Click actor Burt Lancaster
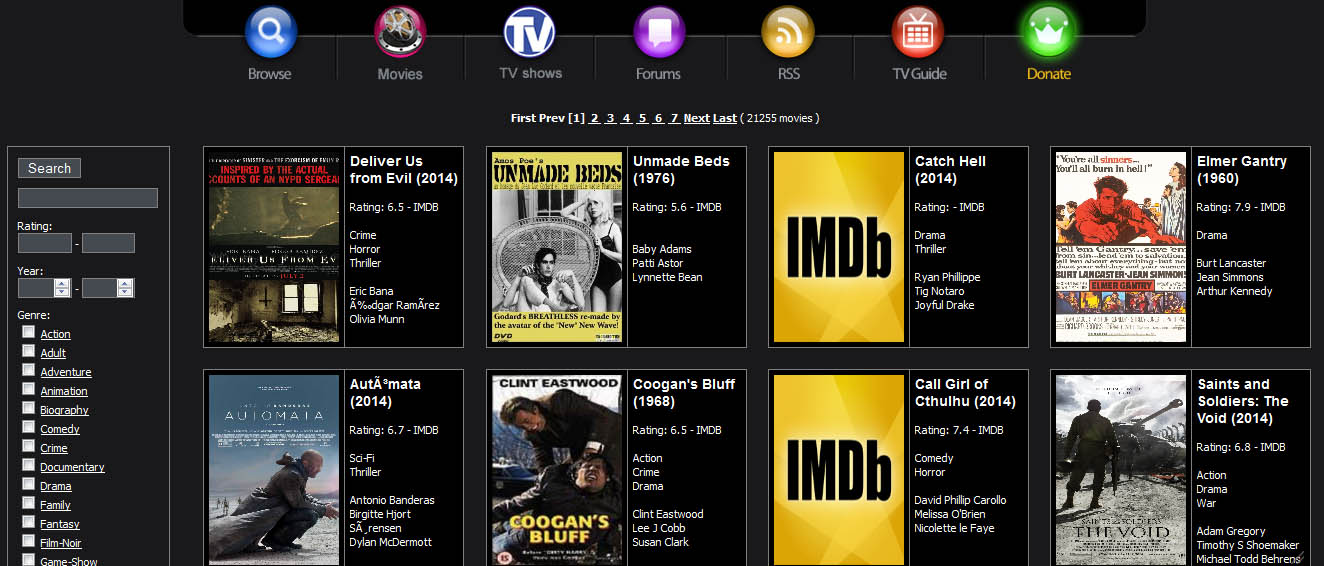 (1231, 263)
